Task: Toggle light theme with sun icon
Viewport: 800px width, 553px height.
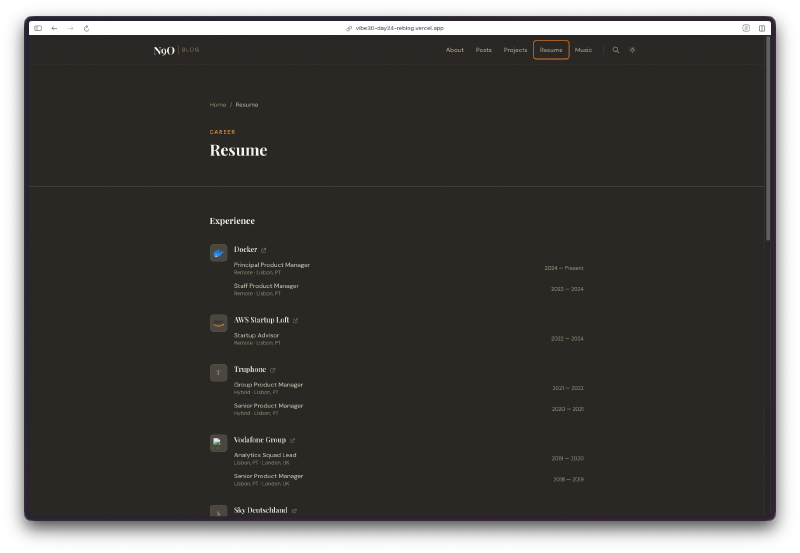Action: point(632,50)
